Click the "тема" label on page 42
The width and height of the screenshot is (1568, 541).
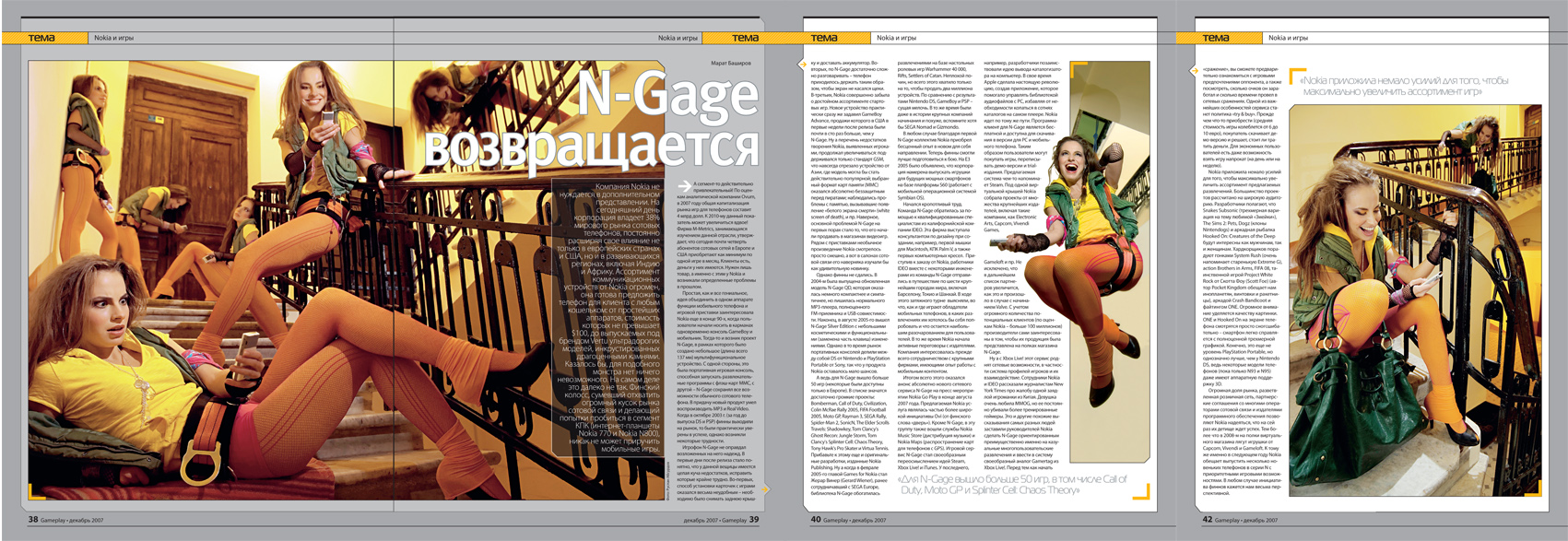1216,38
